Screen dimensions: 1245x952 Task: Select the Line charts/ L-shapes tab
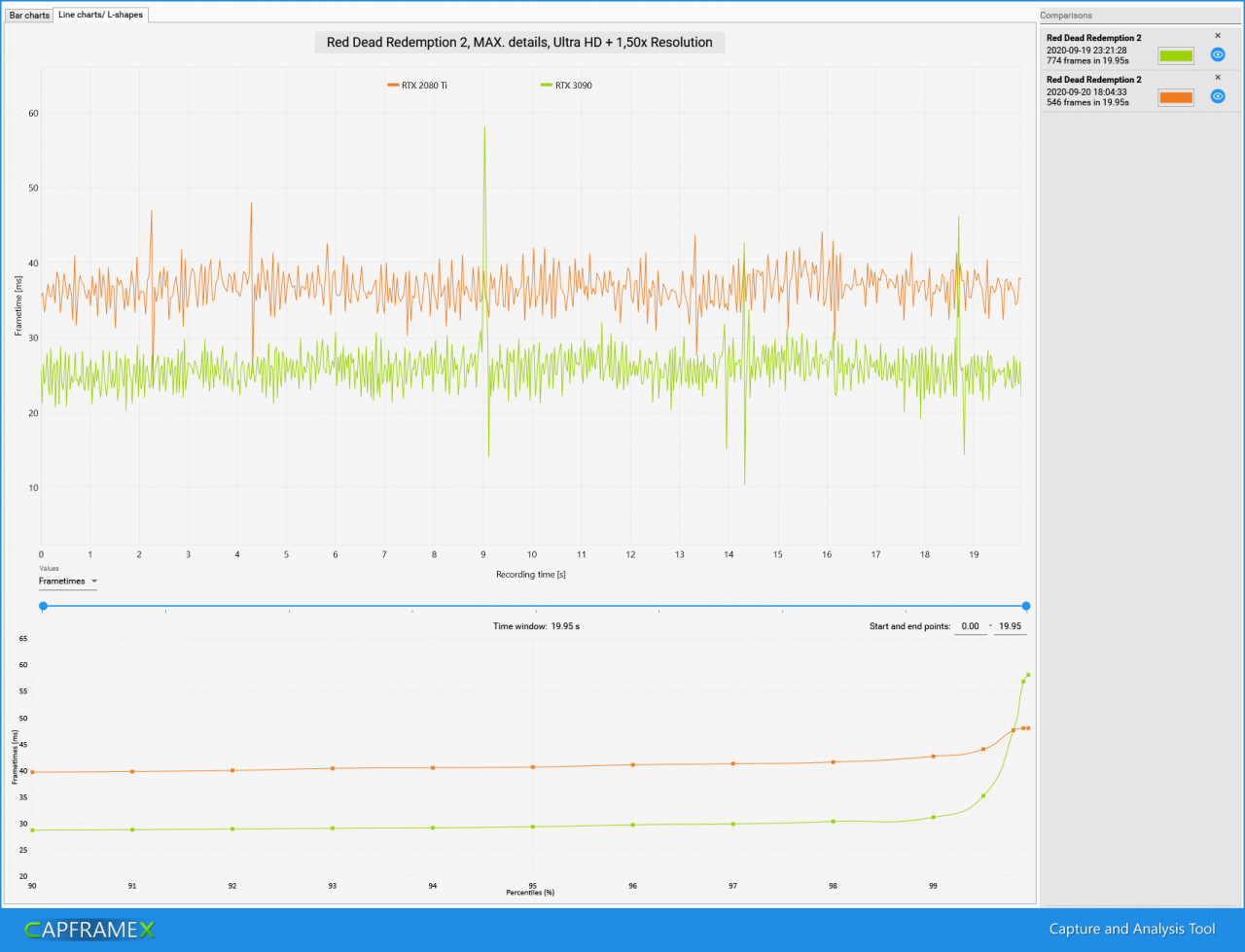pos(100,15)
